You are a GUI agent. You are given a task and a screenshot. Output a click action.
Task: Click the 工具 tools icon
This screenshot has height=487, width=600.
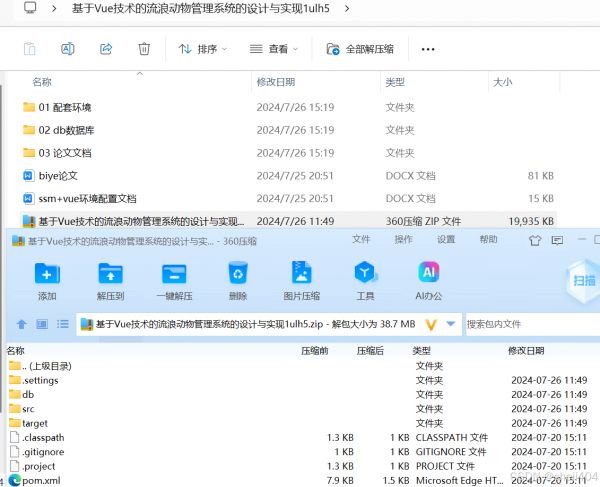click(365, 281)
